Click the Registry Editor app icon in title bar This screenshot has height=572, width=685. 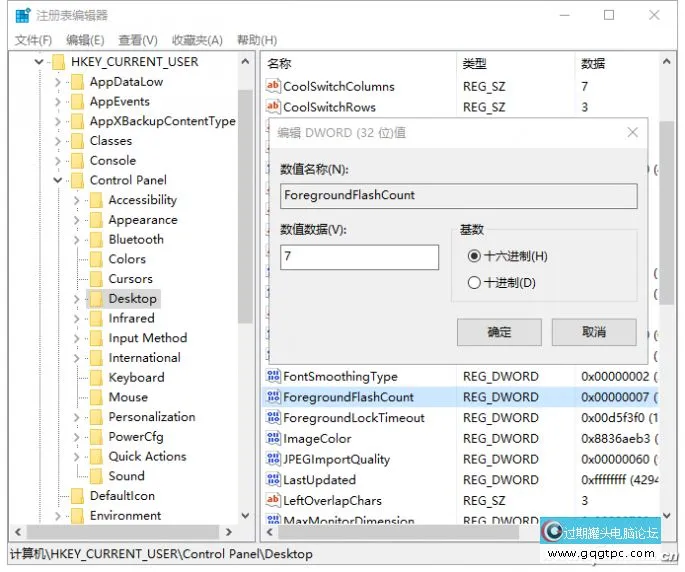[x=21, y=15]
